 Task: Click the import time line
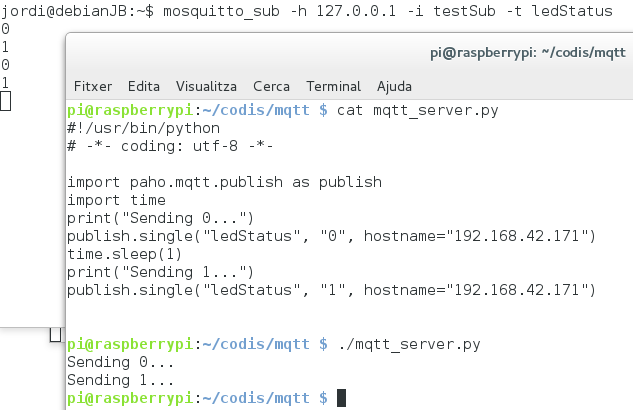(116, 200)
